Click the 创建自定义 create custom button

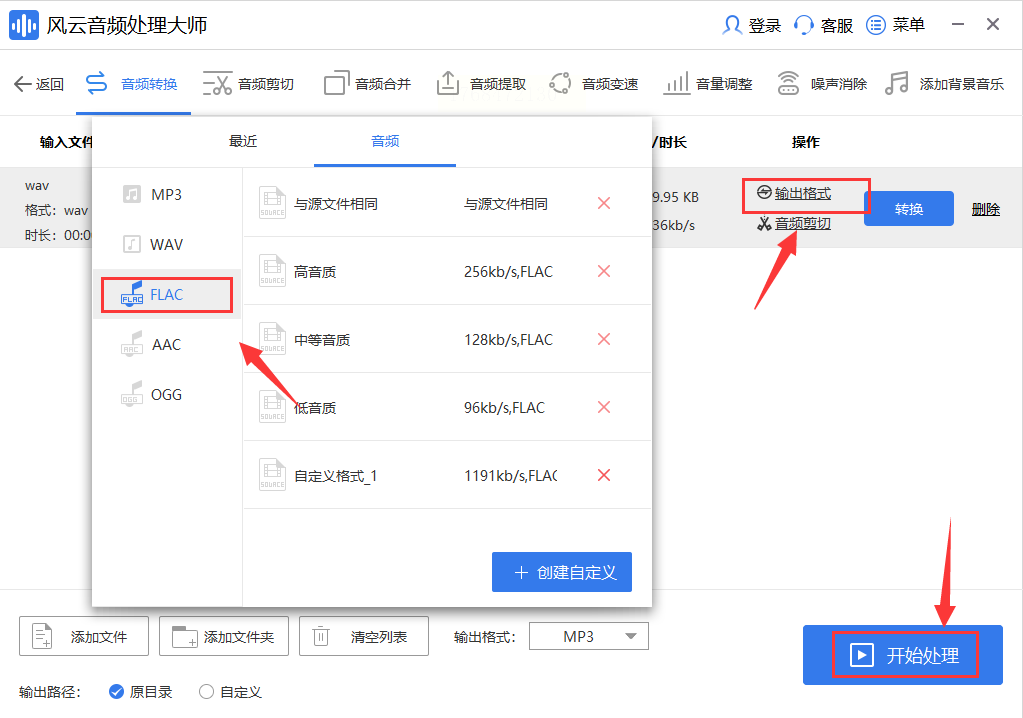click(x=562, y=572)
